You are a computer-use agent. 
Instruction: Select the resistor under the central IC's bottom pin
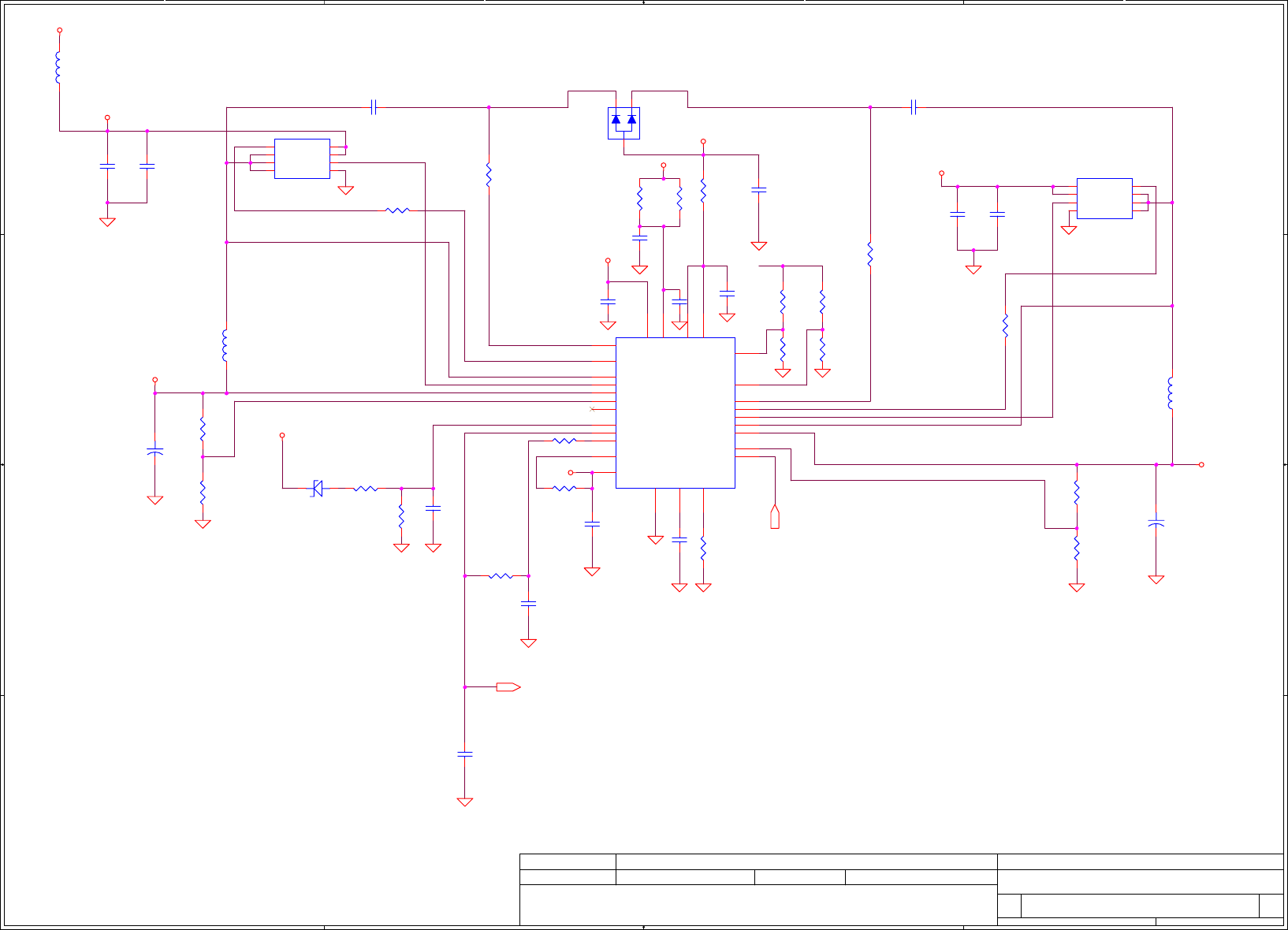coord(703,549)
